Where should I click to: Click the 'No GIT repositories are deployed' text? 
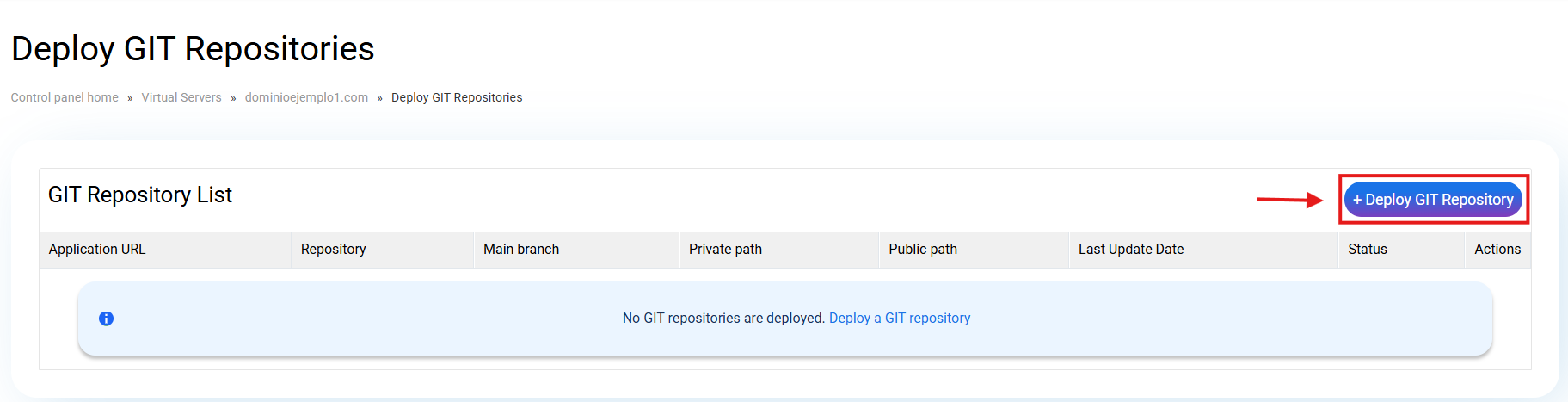pos(723,319)
